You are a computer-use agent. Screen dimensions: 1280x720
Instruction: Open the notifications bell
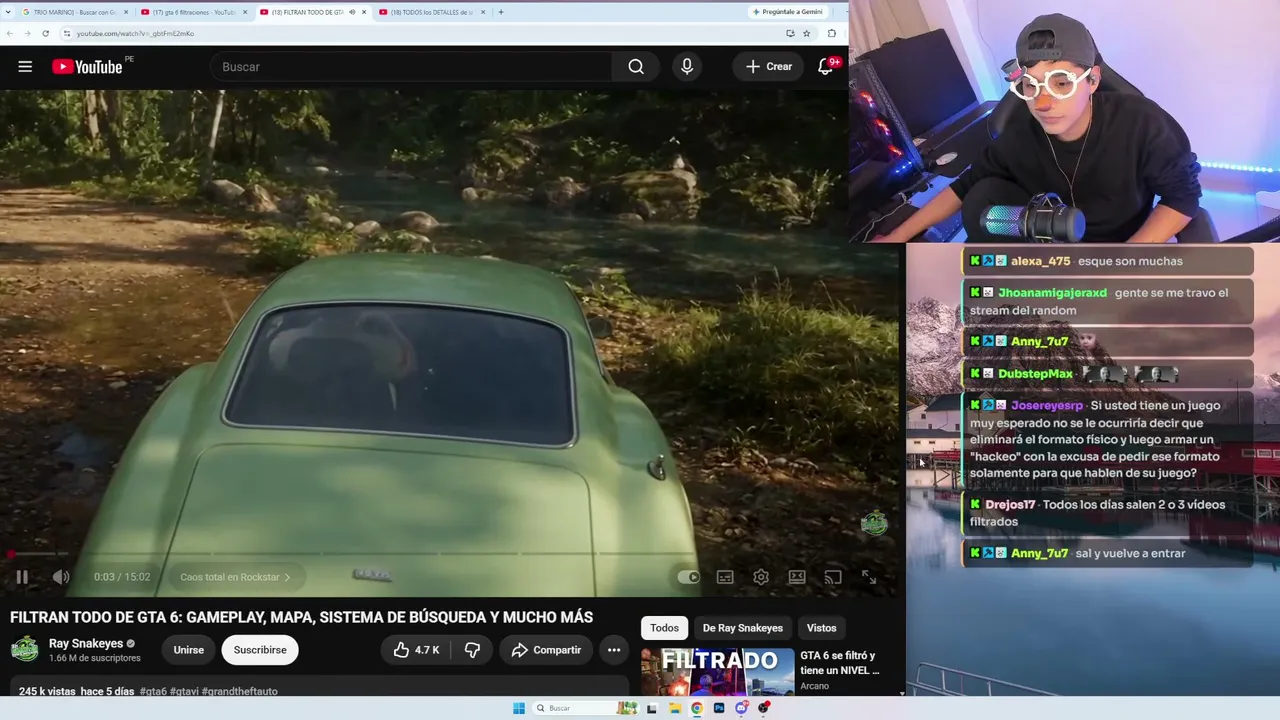pyautogui.click(x=826, y=67)
